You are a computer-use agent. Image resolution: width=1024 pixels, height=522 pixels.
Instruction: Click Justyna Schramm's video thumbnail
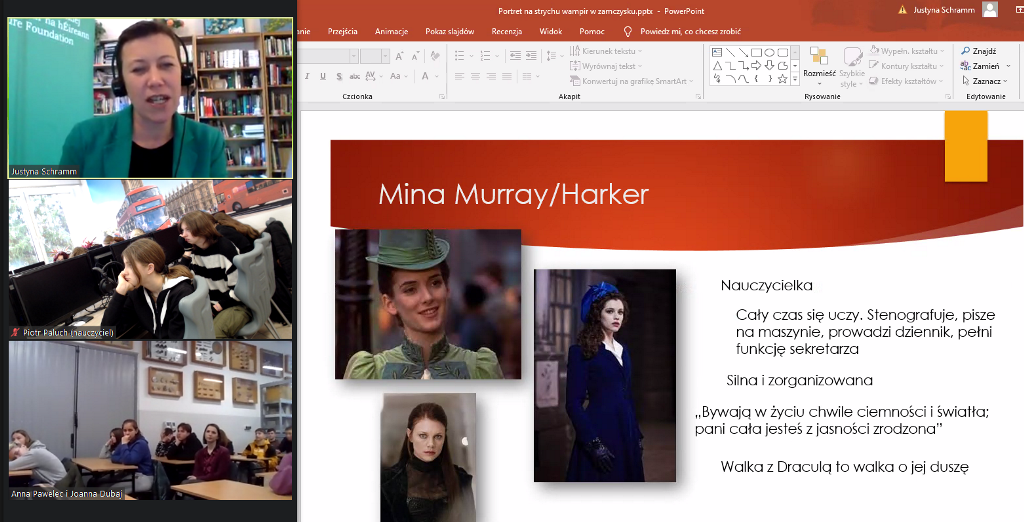(x=150, y=97)
